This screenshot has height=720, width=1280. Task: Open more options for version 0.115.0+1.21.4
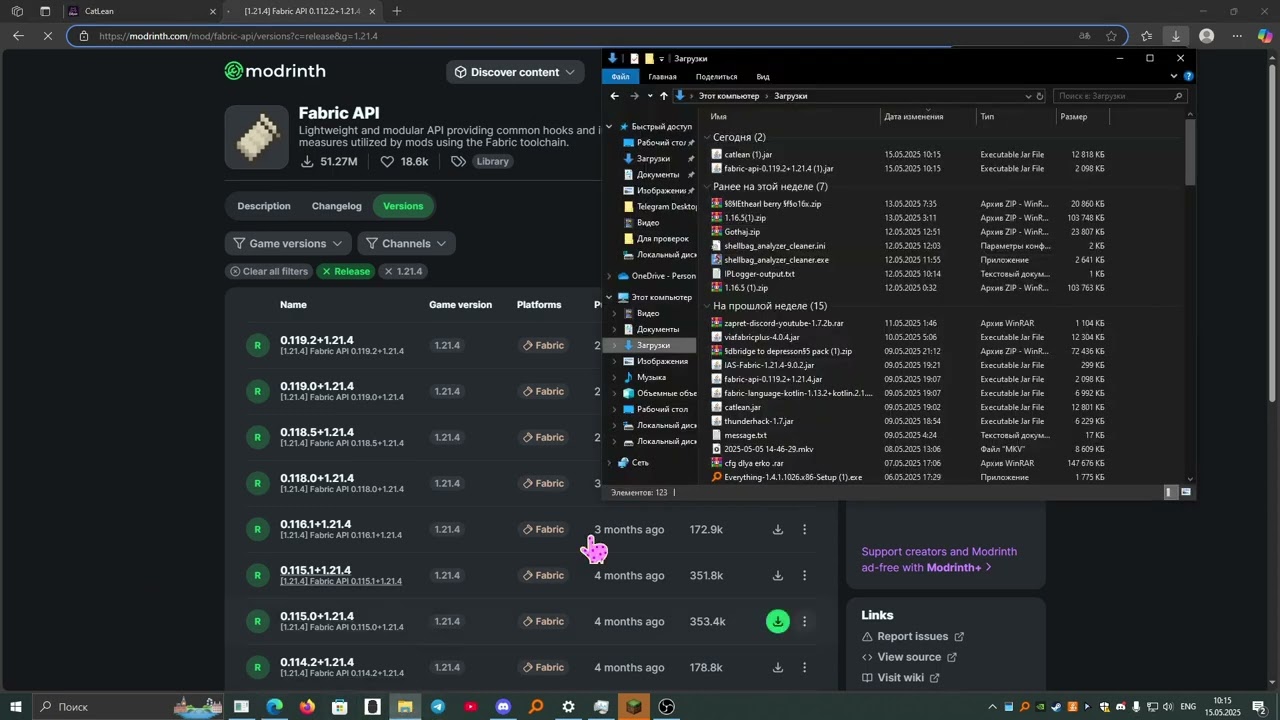[x=804, y=621]
